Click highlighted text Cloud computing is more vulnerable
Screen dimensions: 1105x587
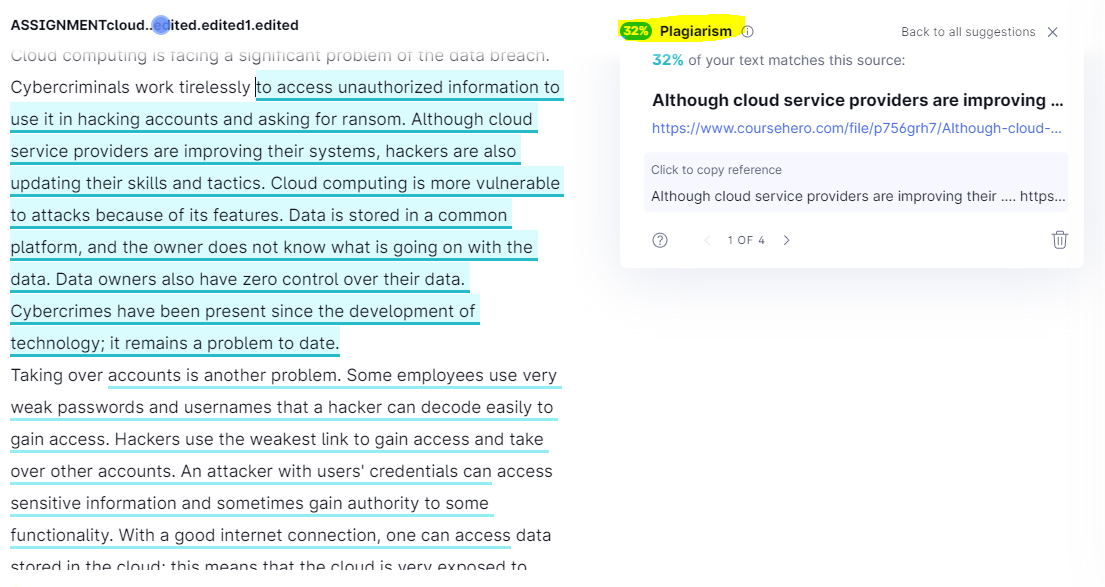pos(415,183)
